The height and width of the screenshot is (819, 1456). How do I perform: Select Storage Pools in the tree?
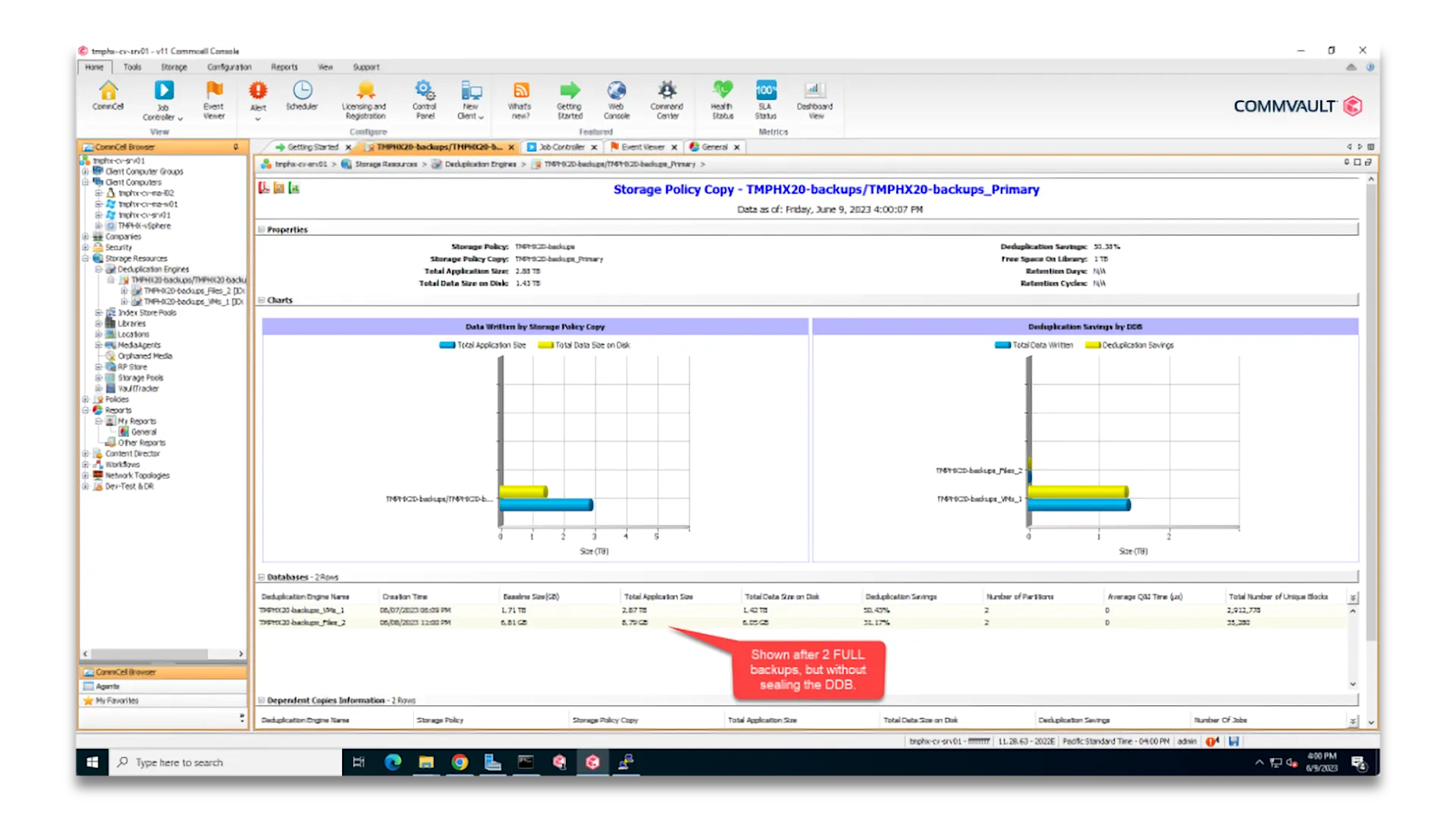coord(140,378)
